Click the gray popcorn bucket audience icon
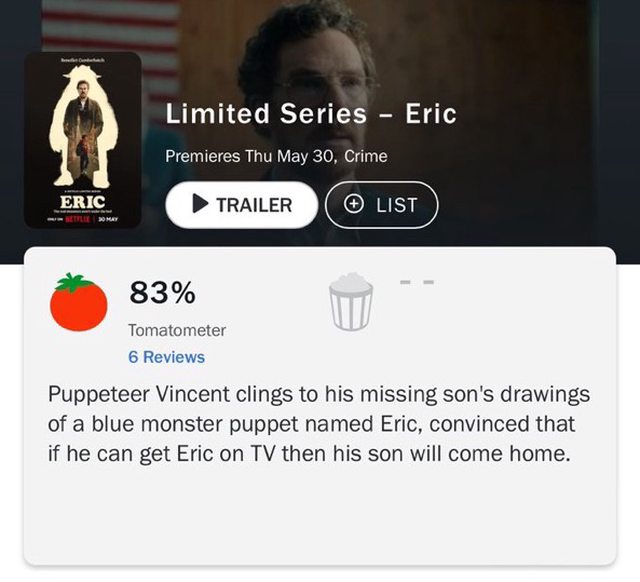This screenshot has width=640, height=582. [351, 302]
